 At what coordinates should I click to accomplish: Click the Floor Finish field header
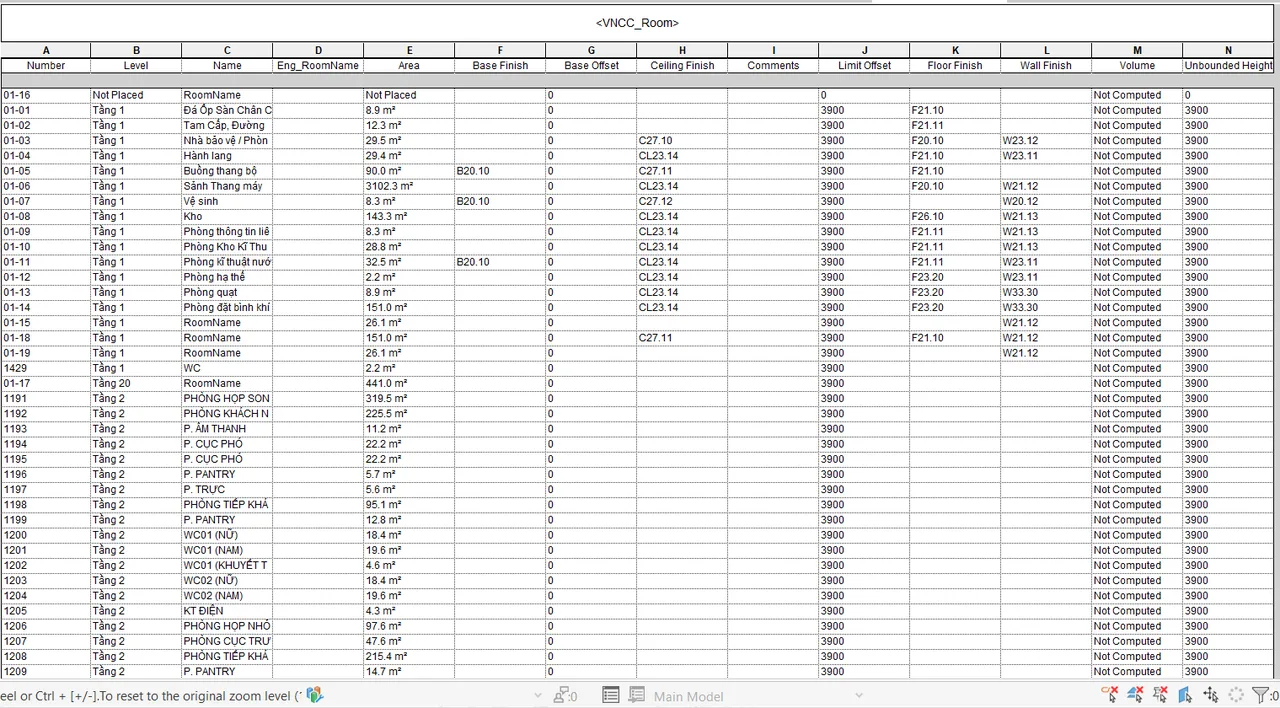tap(955, 65)
